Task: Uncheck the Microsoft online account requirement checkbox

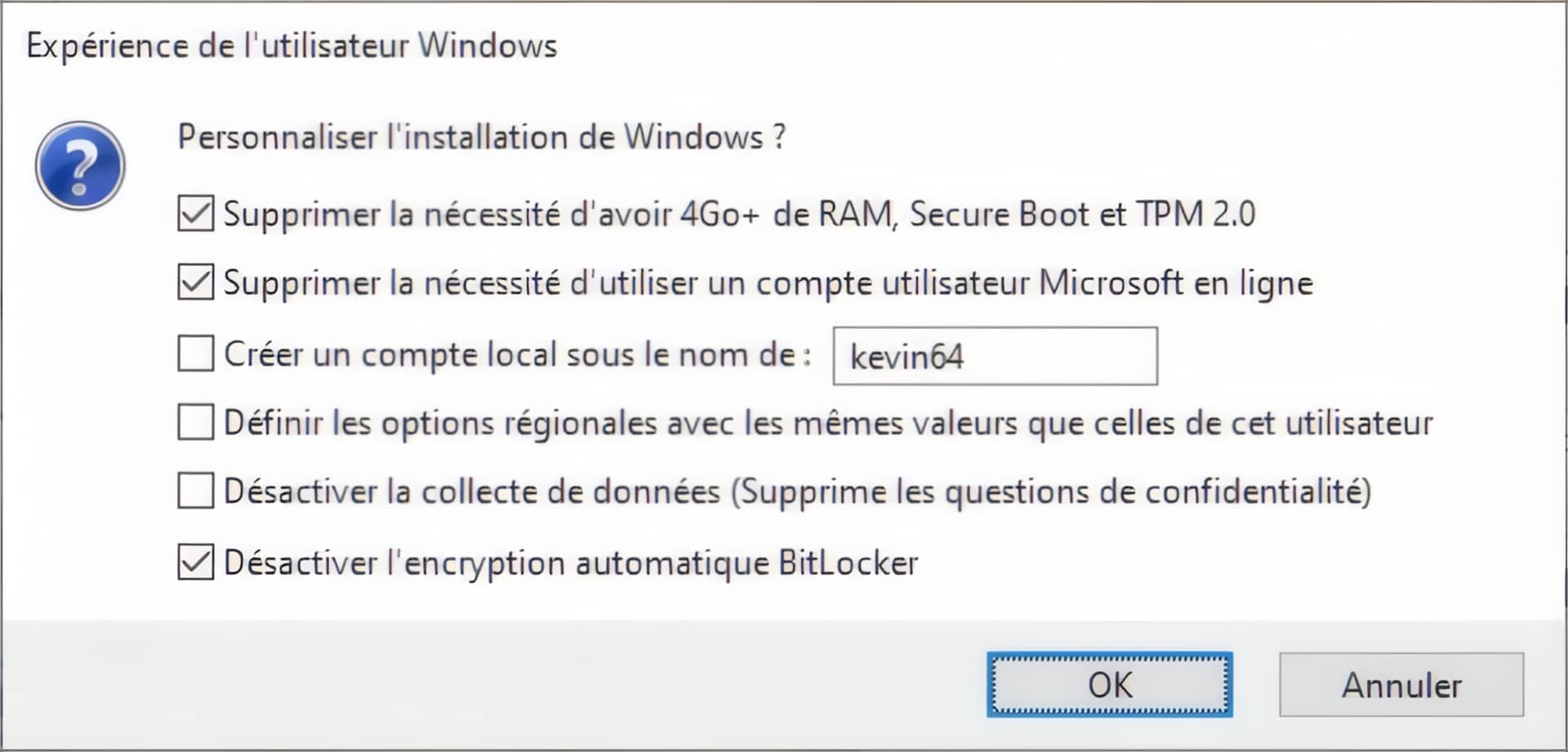Action: point(196,283)
